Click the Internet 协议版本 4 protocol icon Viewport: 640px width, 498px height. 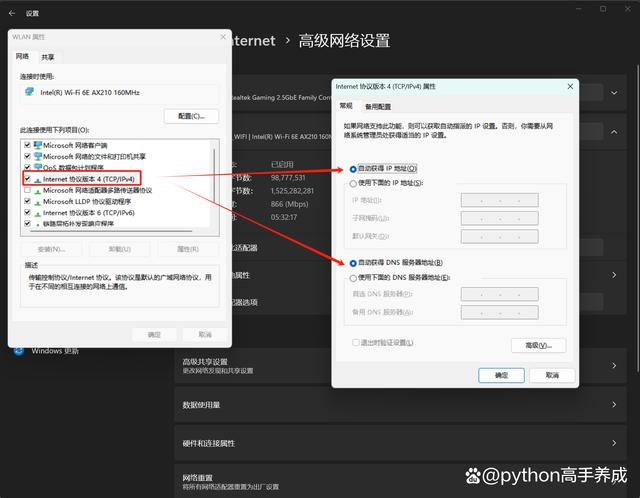tap(38, 180)
